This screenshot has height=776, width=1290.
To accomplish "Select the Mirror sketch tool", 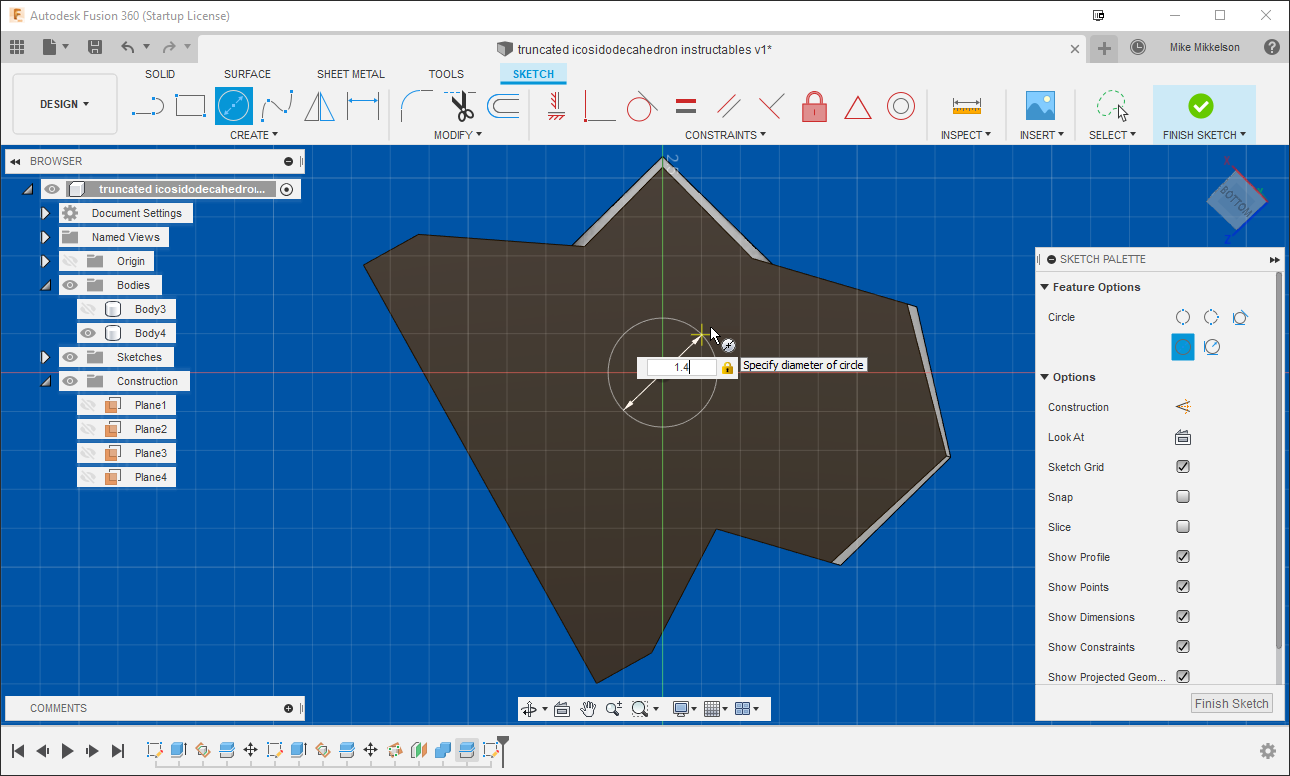I will [x=318, y=106].
